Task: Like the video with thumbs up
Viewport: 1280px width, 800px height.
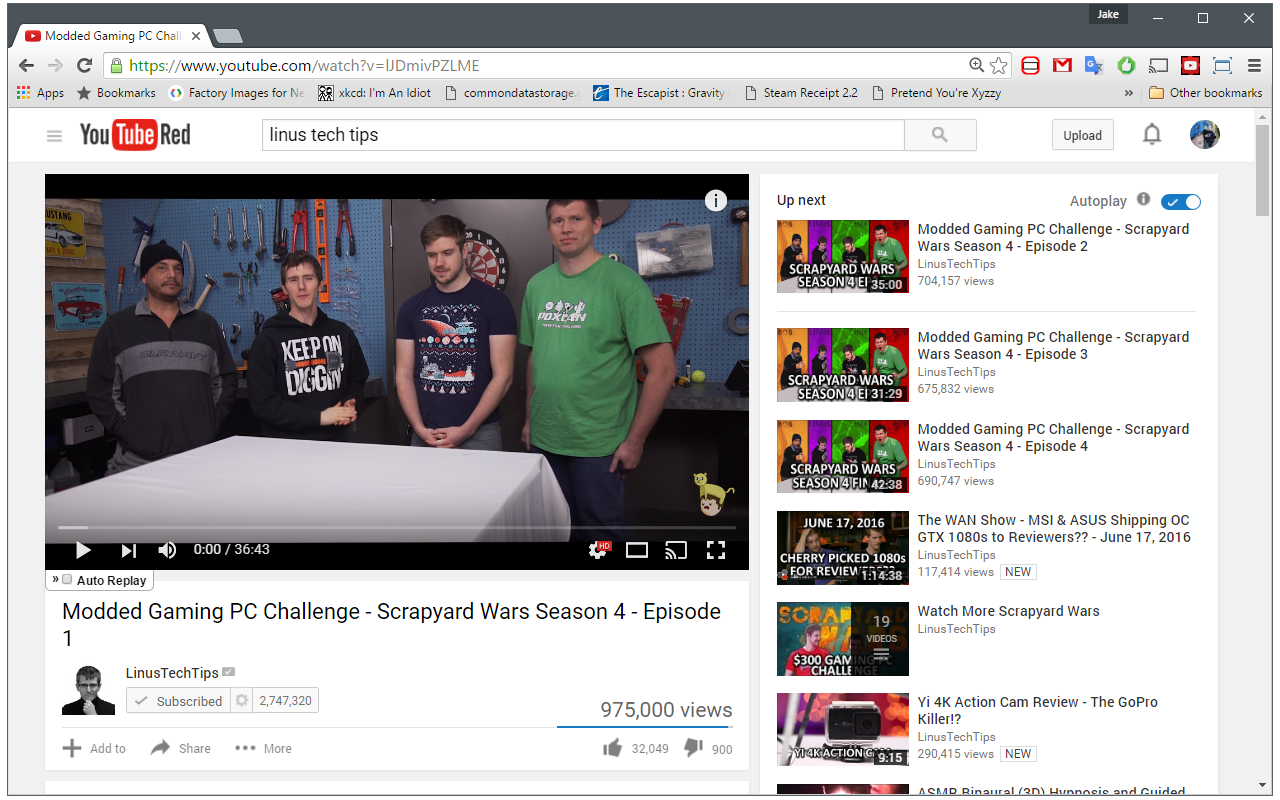Action: (612, 748)
